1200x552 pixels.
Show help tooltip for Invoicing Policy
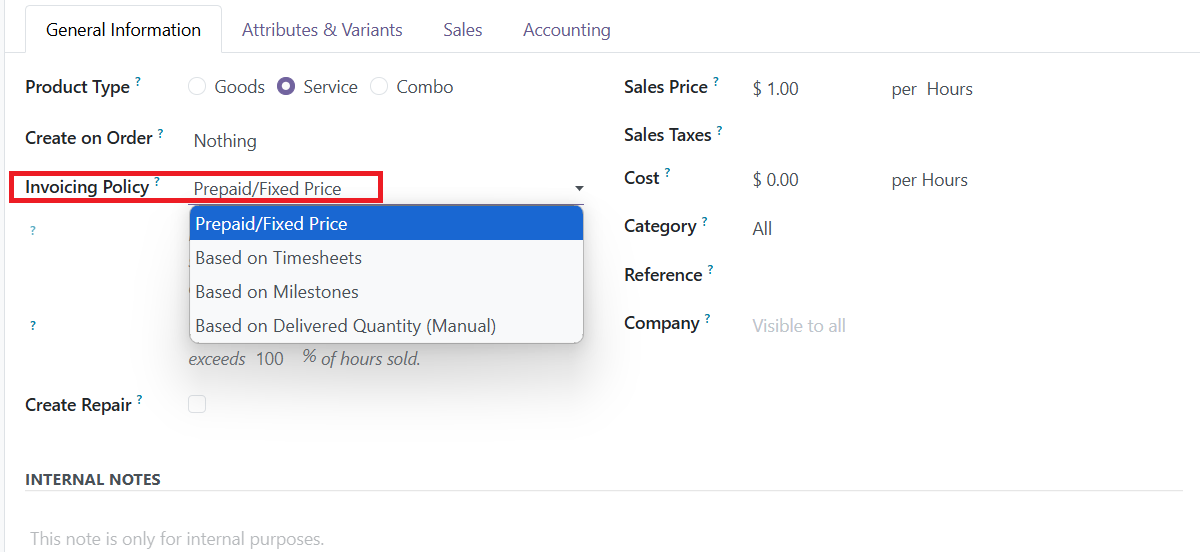(x=157, y=182)
